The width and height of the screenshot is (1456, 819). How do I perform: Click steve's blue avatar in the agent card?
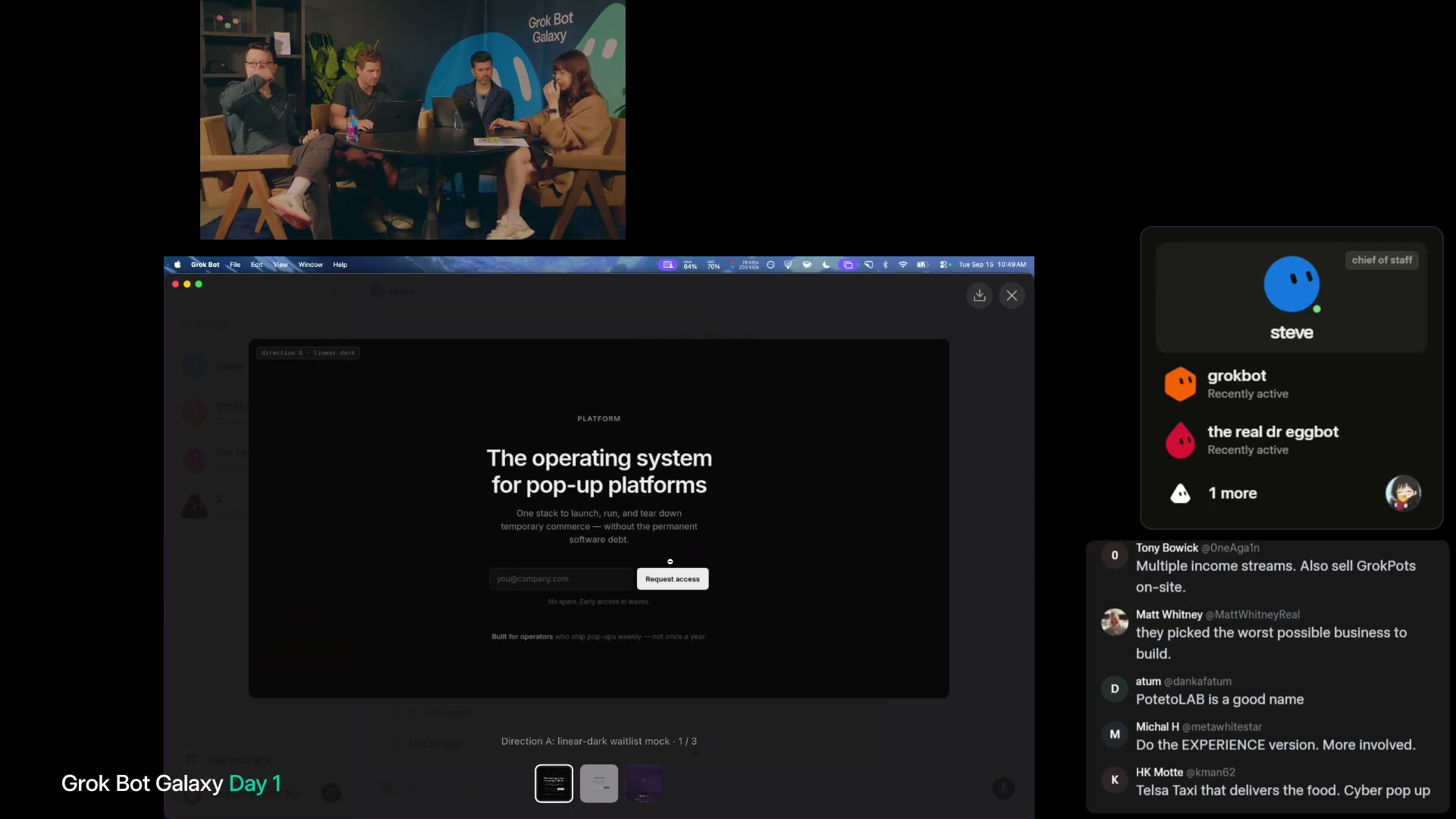(1291, 284)
